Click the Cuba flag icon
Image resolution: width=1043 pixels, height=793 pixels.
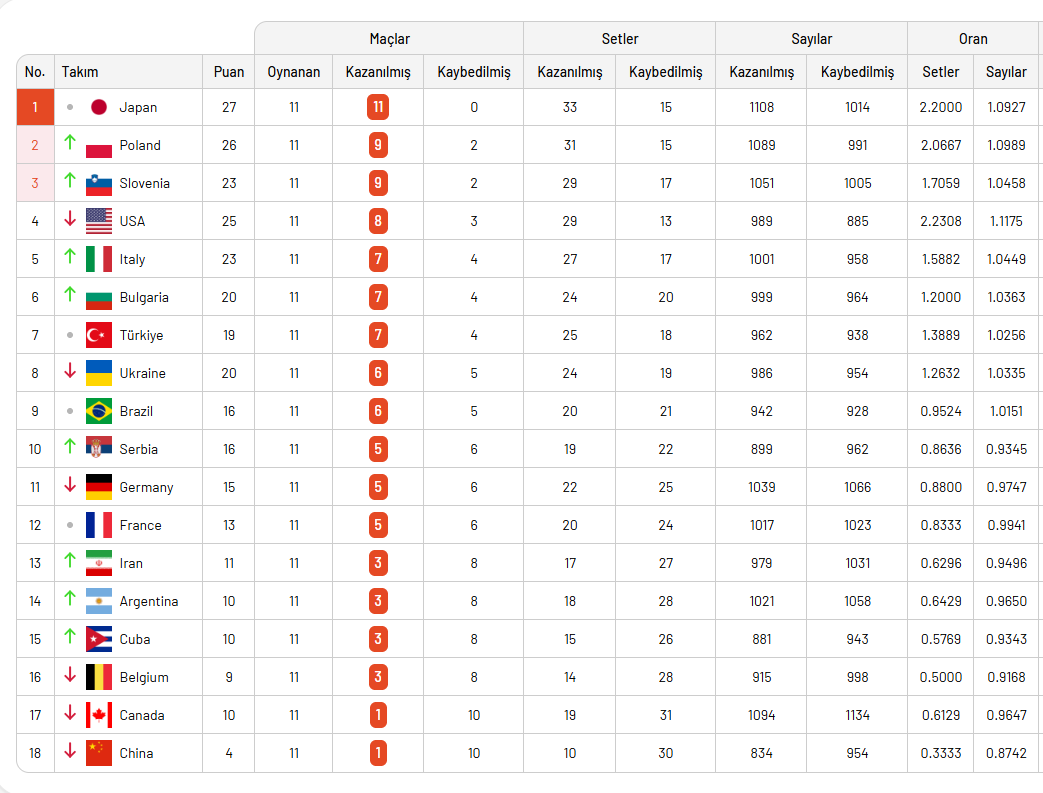(99, 639)
